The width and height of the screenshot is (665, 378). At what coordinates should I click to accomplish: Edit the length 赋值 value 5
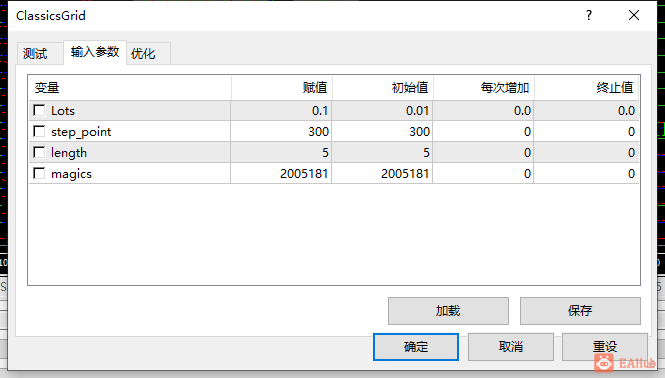coord(282,152)
